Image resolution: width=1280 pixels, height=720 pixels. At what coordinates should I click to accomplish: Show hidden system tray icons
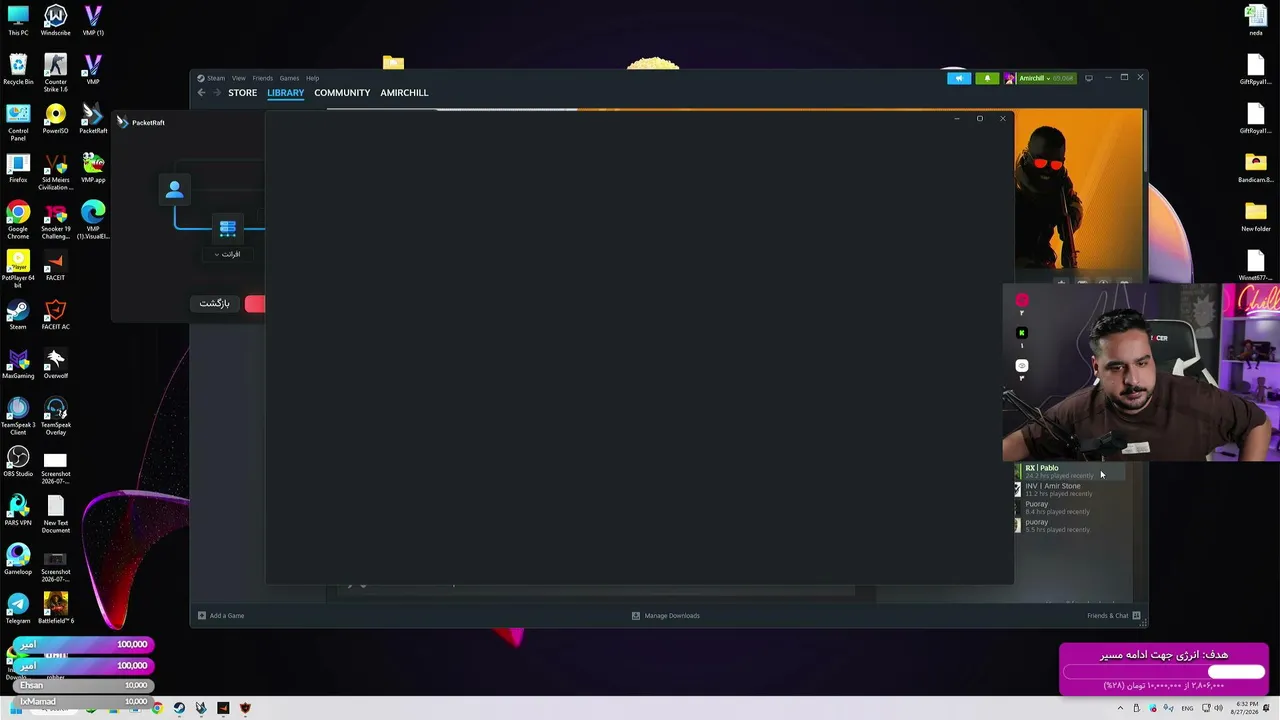(x=1120, y=708)
